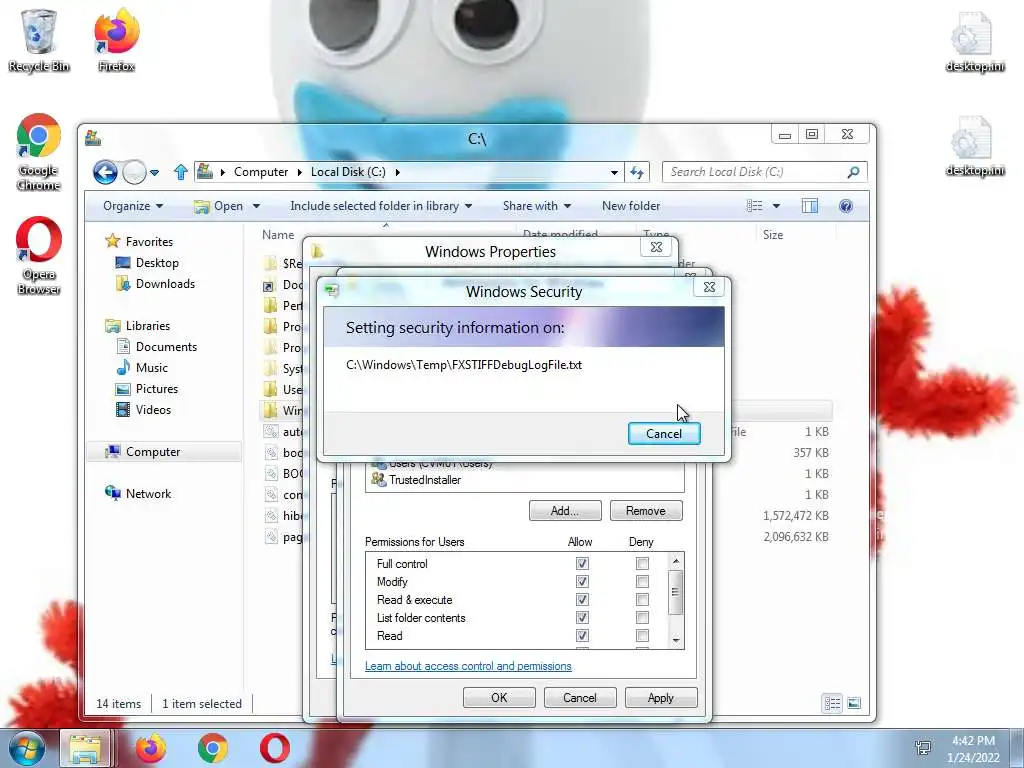The image size is (1024, 768).
Task: Check Deny for Full control
Action: [x=643, y=563]
